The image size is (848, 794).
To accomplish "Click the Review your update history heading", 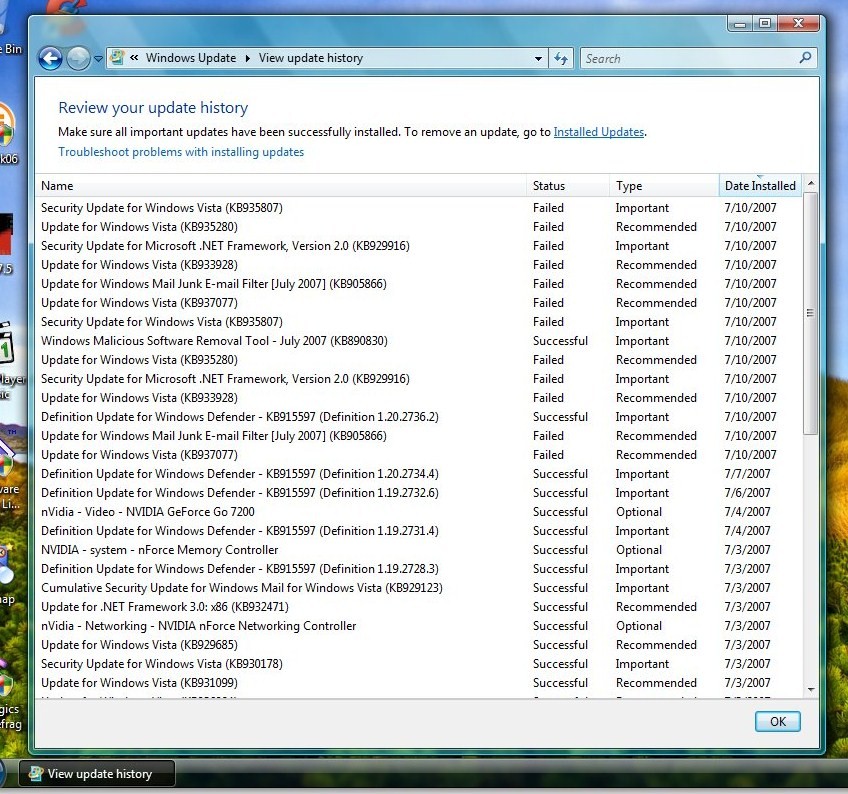I will [x=153, y=108].
